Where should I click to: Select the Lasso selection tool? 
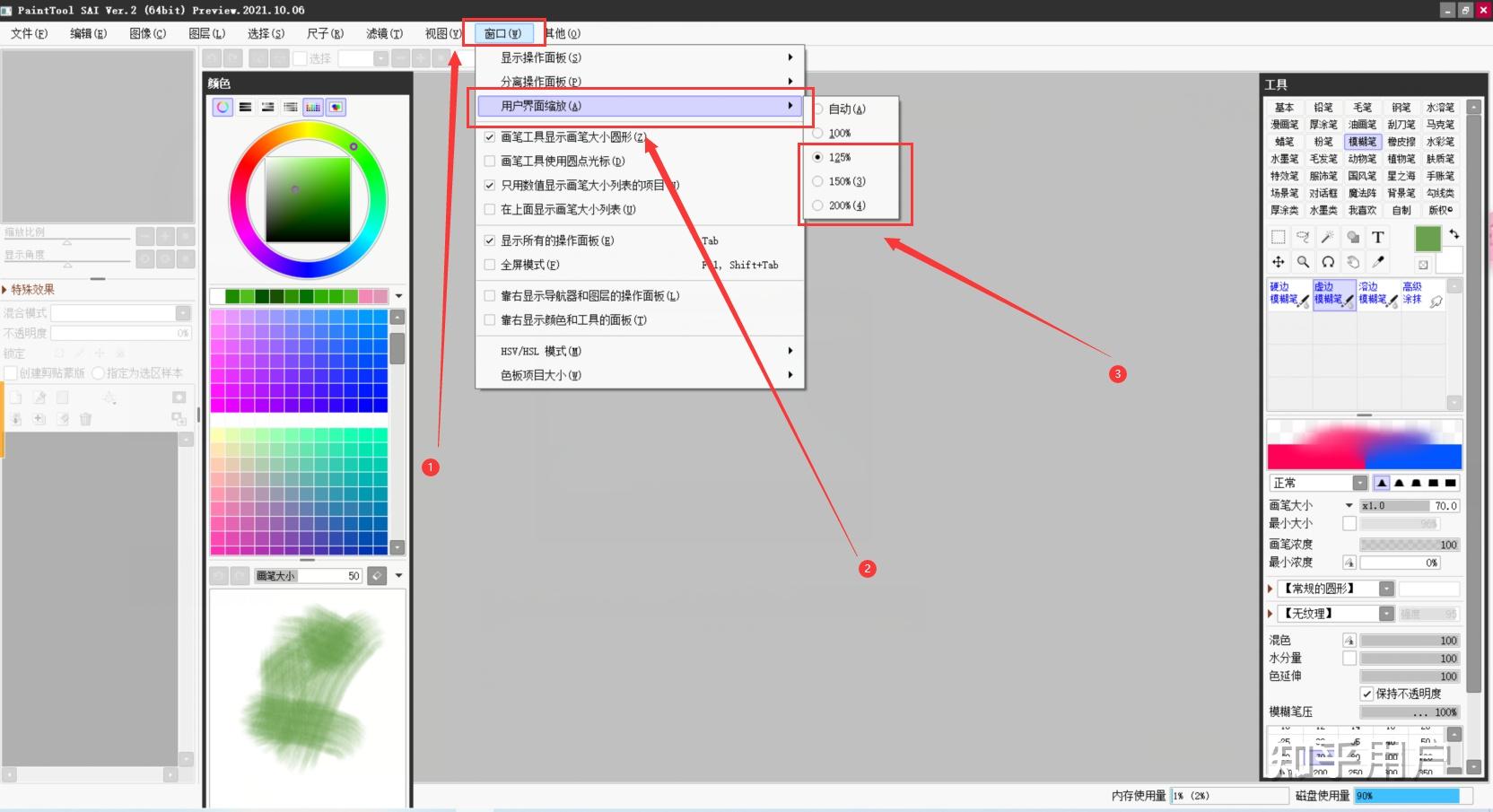[1303, 238]
